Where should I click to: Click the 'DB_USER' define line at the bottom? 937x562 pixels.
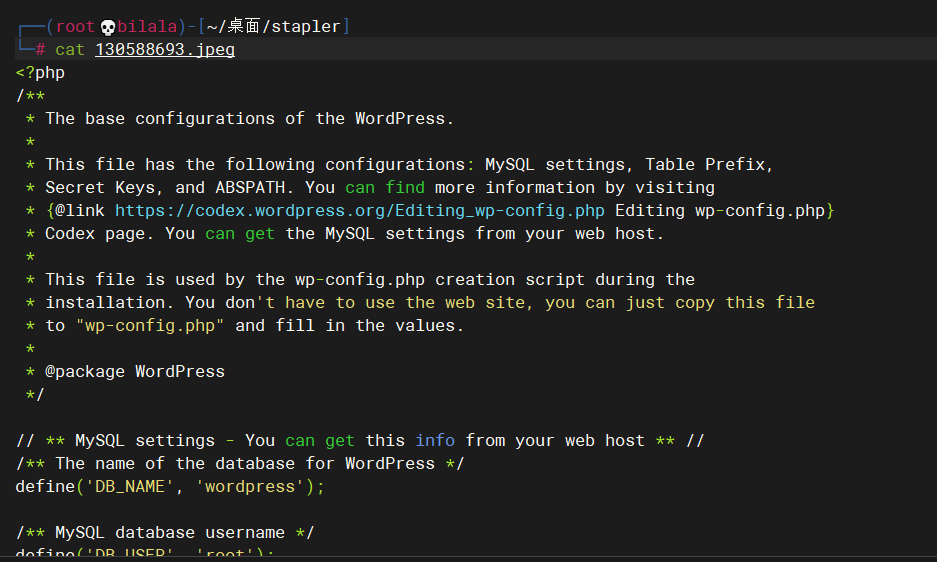click(x=145, y=553)
